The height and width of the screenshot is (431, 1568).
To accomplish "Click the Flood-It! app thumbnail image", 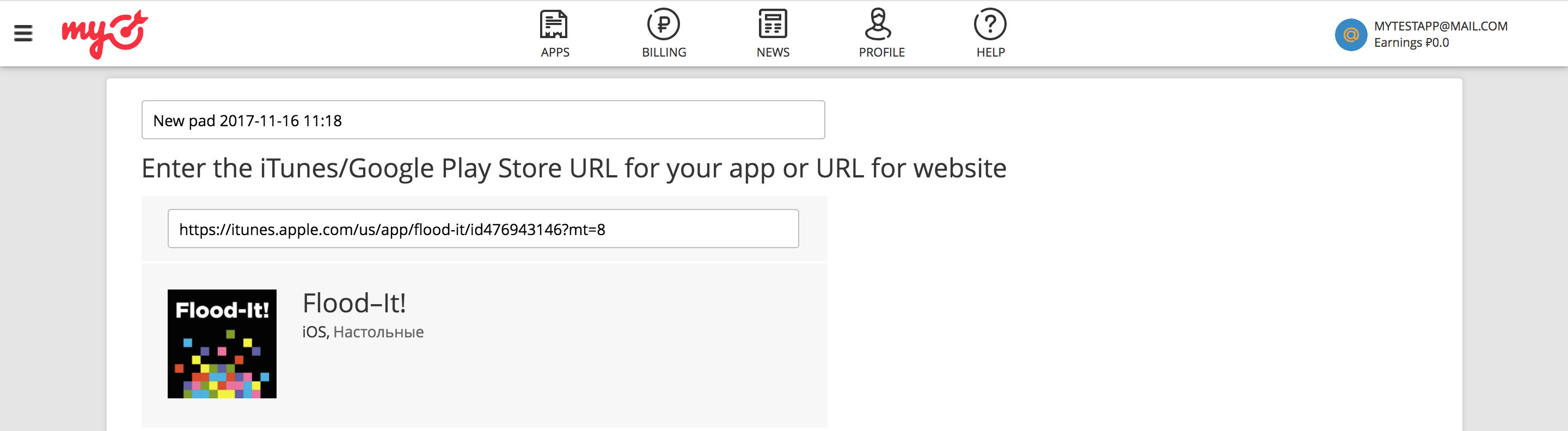I will [x=222, y=344].
